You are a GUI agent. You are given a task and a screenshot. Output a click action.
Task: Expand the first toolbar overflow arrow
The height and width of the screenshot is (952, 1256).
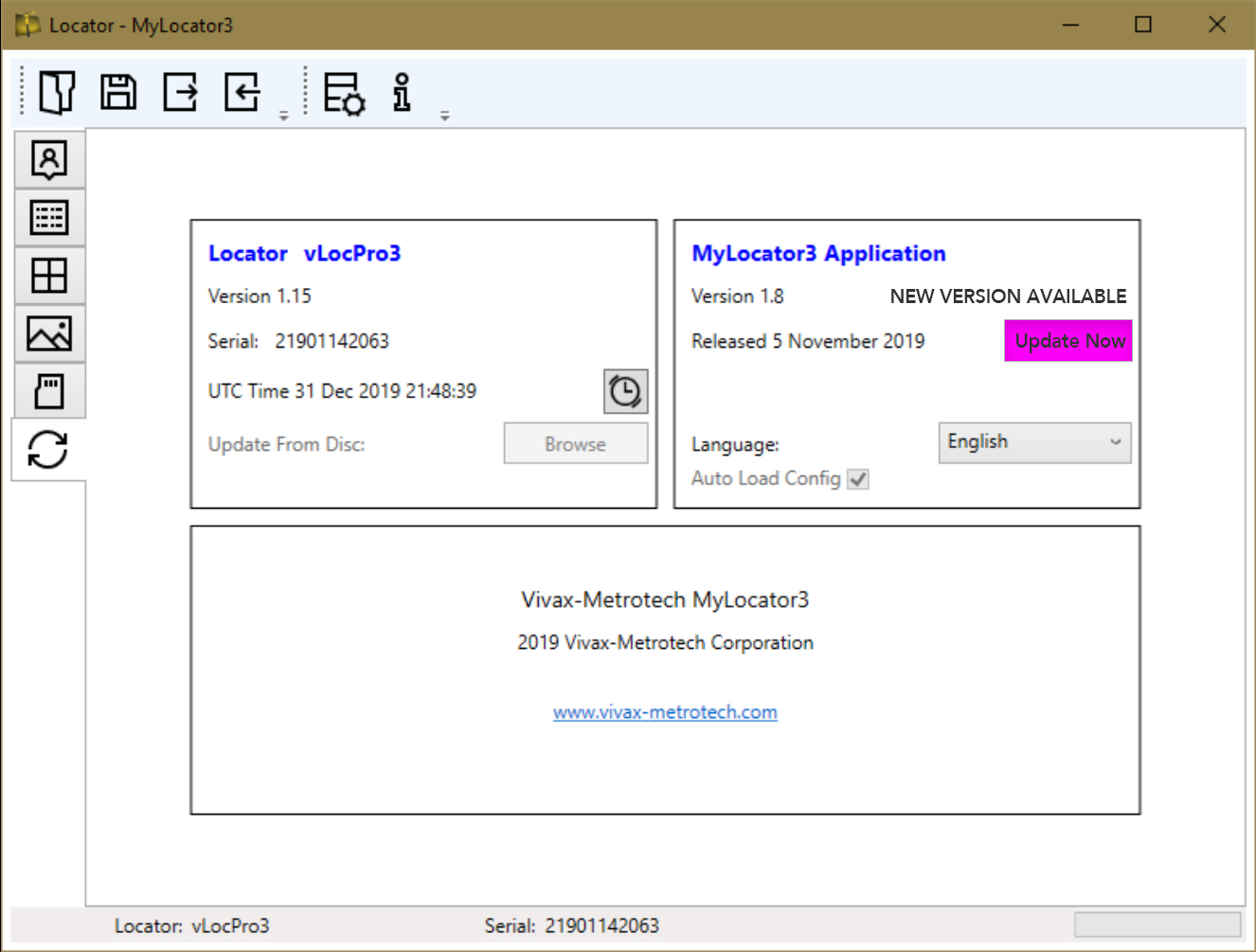click(x=283, y=117)
